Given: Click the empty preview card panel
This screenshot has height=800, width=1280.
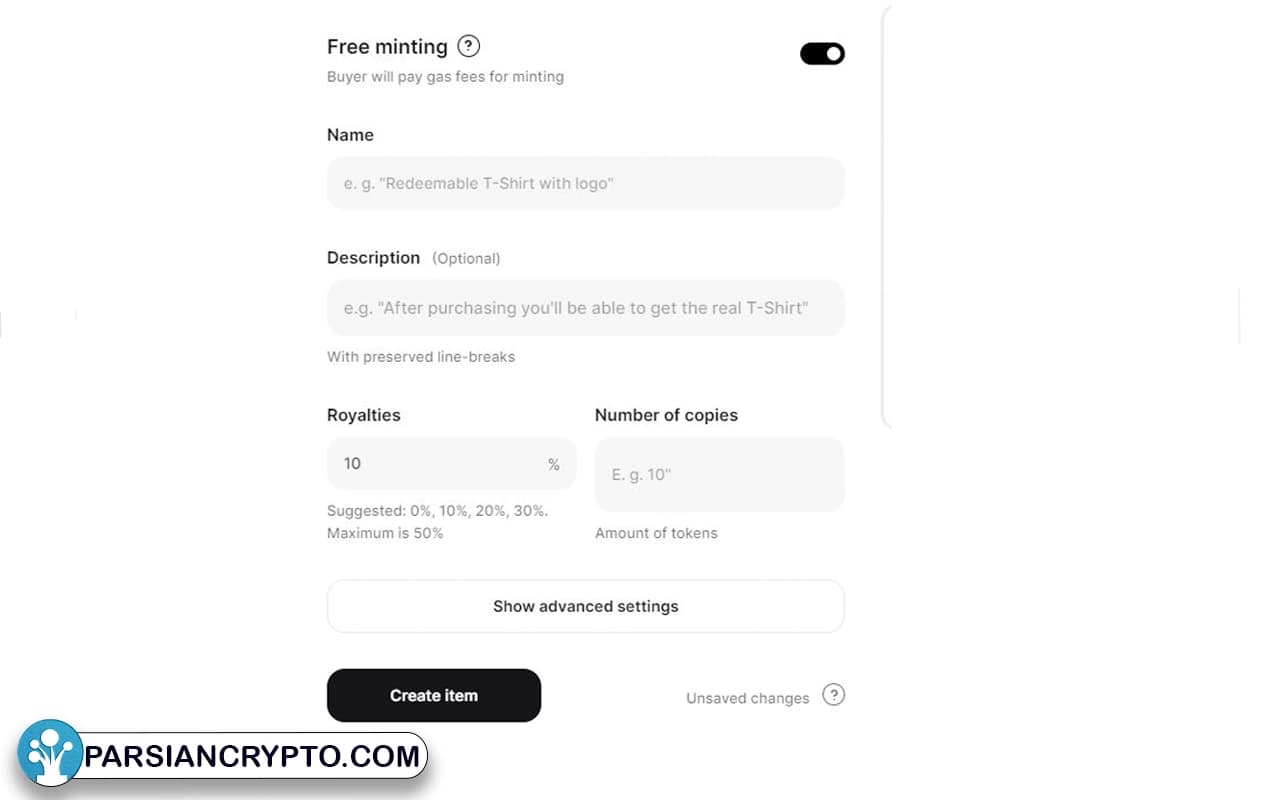Looking at the screenshot, I should (x=1060, y=215).
